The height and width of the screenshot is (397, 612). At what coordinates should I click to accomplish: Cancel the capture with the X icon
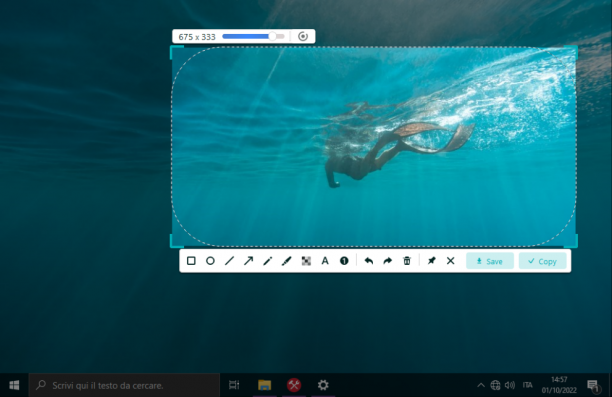(450, 261)
